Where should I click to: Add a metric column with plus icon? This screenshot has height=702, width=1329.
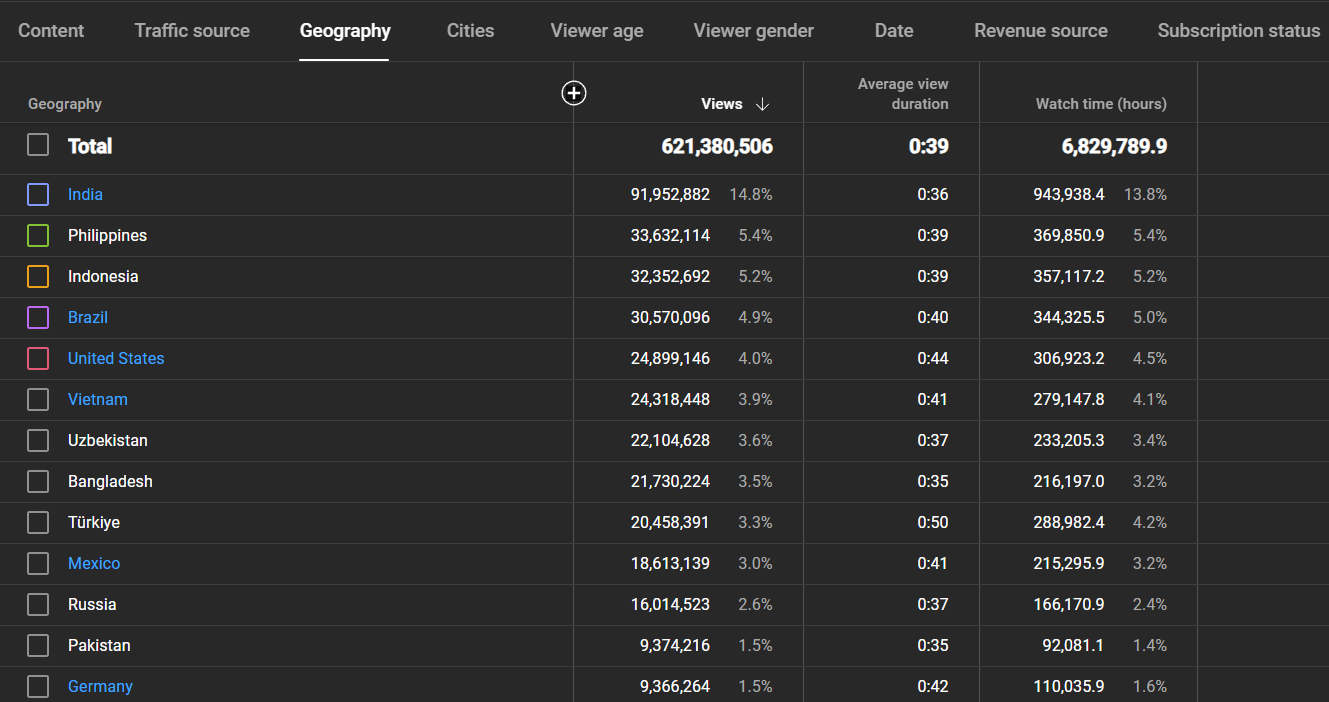[x=574, y=93]
